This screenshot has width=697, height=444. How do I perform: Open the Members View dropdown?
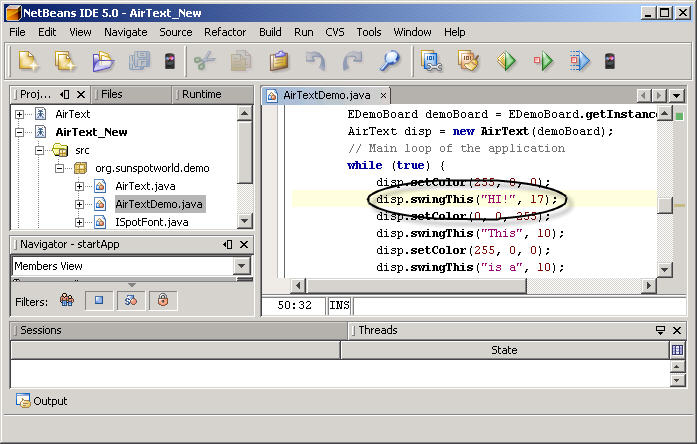(241, 266)
